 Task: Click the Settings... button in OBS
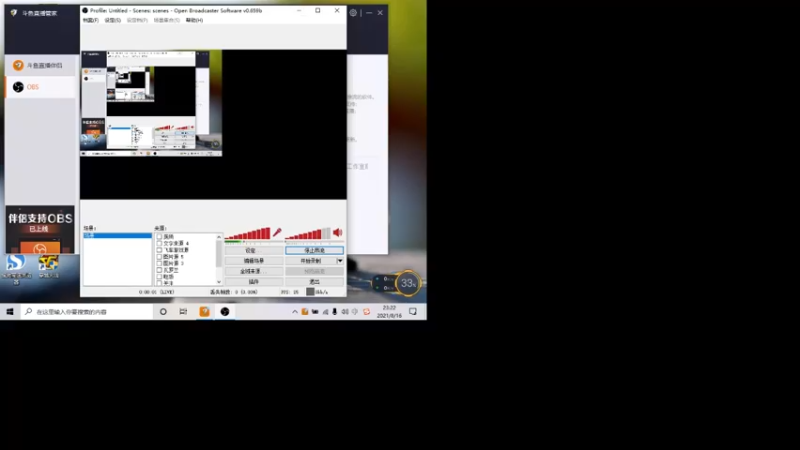click(x=254, y=251)
